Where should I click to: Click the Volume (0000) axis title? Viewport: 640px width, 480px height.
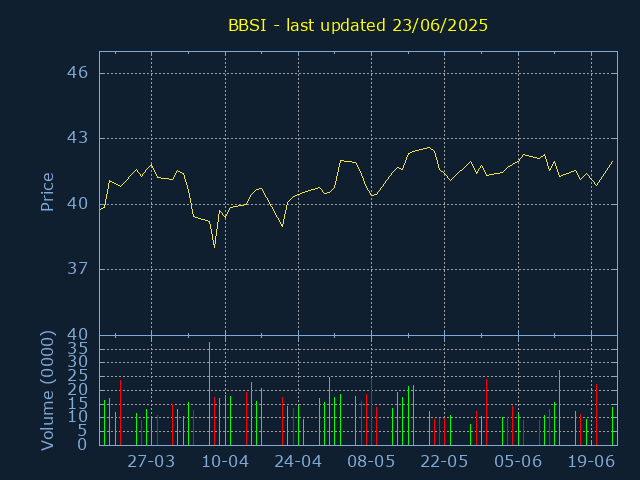(47, 391)
